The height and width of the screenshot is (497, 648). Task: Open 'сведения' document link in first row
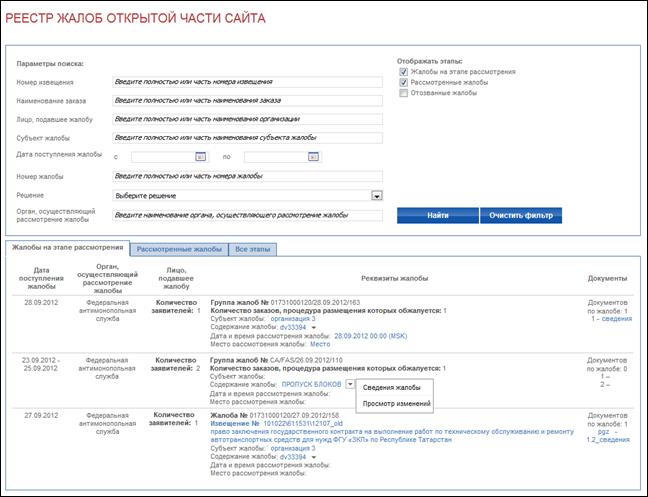[617, 319]
